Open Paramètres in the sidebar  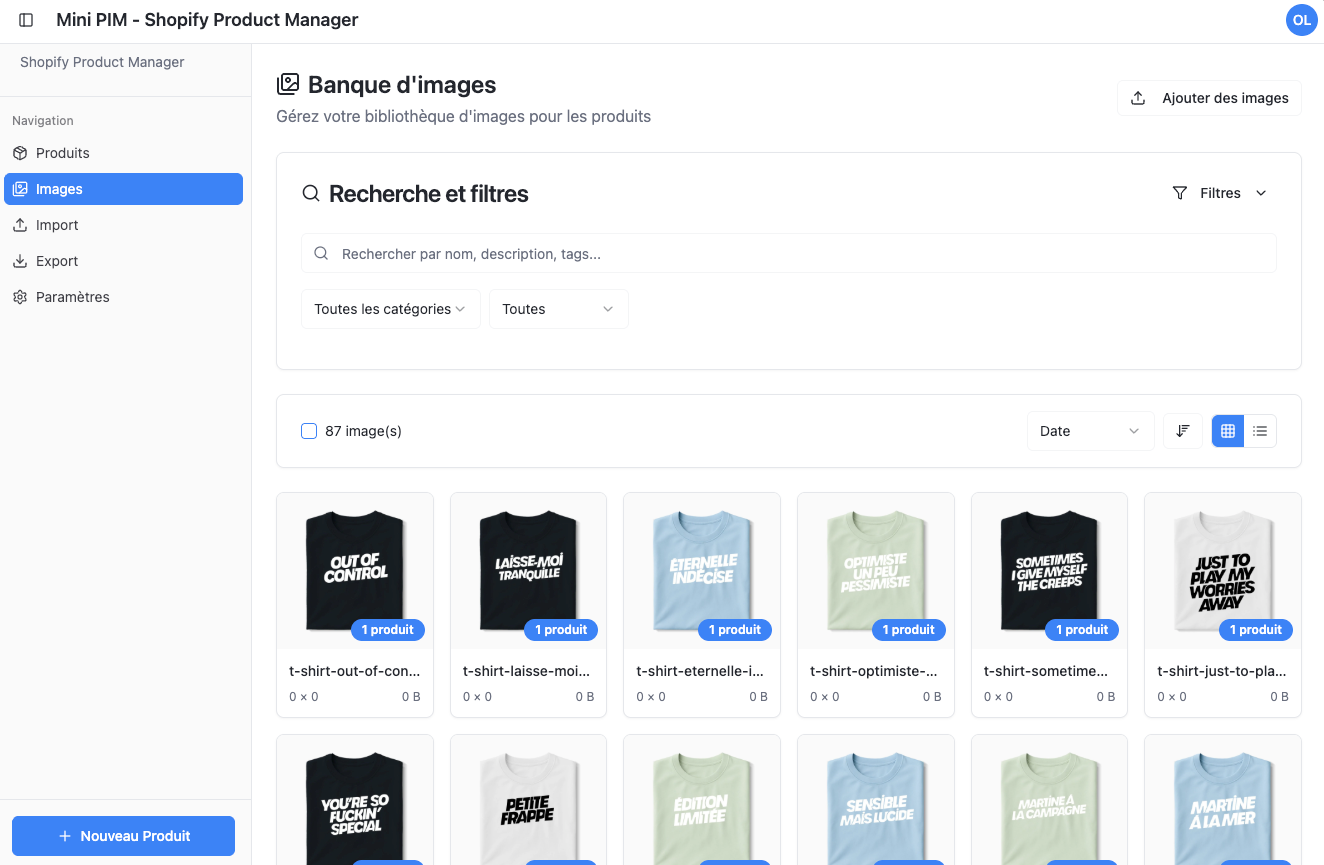pos(72,297)
